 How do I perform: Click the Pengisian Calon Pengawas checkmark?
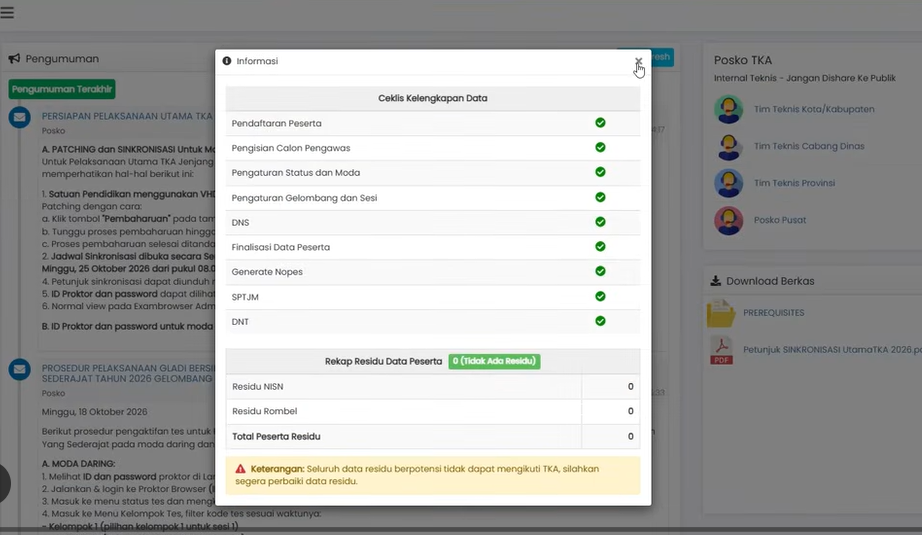click(x=600, y=147)
